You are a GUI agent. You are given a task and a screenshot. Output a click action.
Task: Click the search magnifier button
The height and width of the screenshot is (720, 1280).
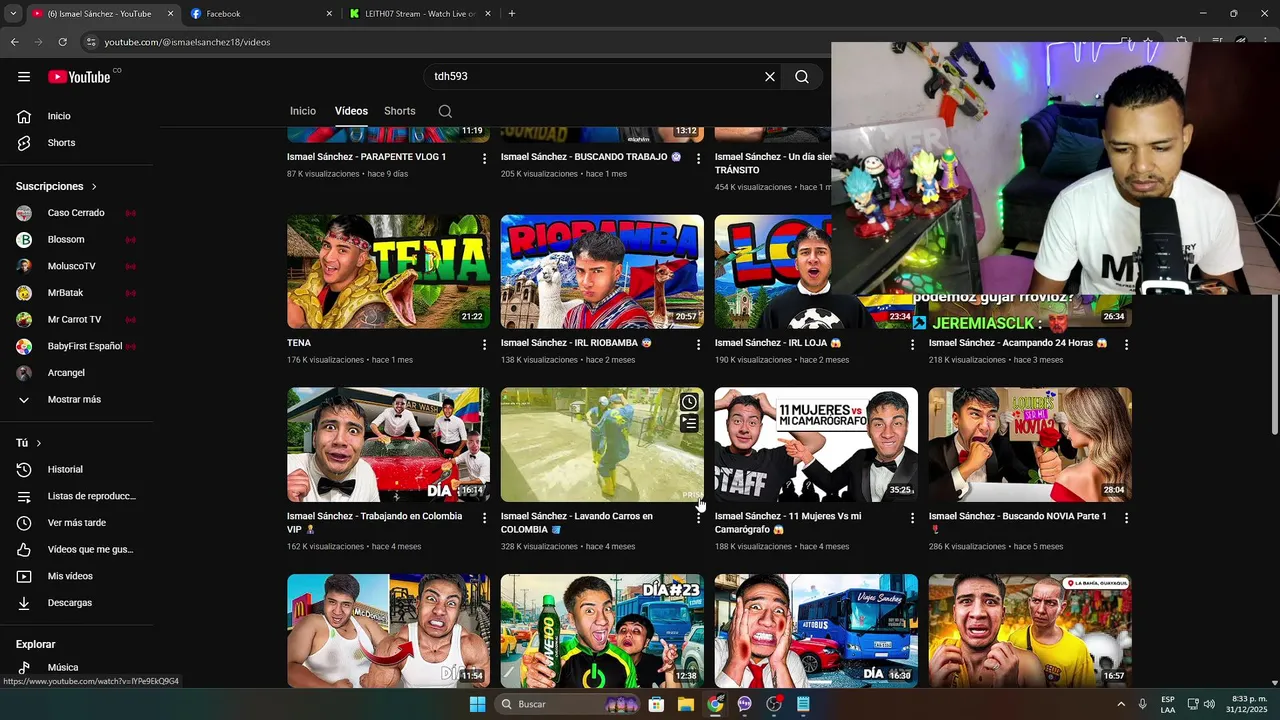802,77
